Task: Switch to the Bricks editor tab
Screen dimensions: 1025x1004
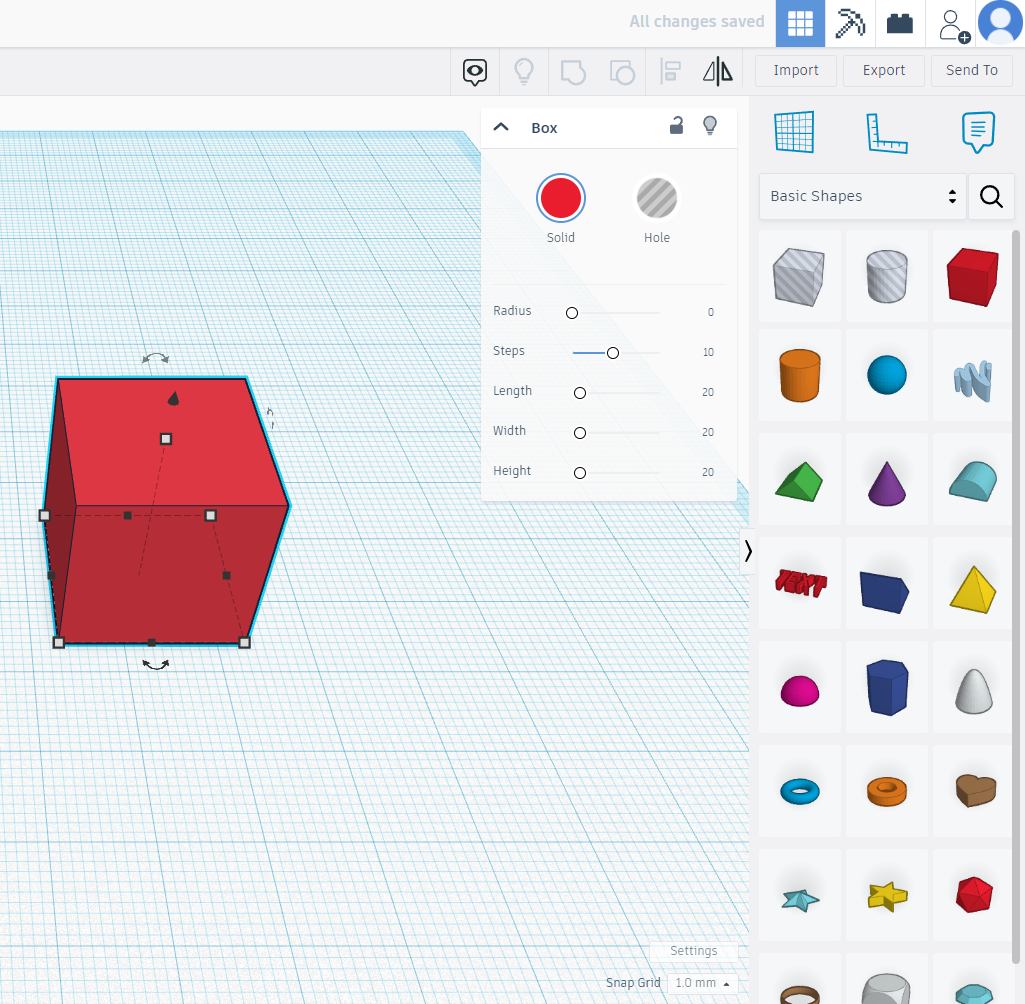Action: pyautogui.click(x=899, y=22)
